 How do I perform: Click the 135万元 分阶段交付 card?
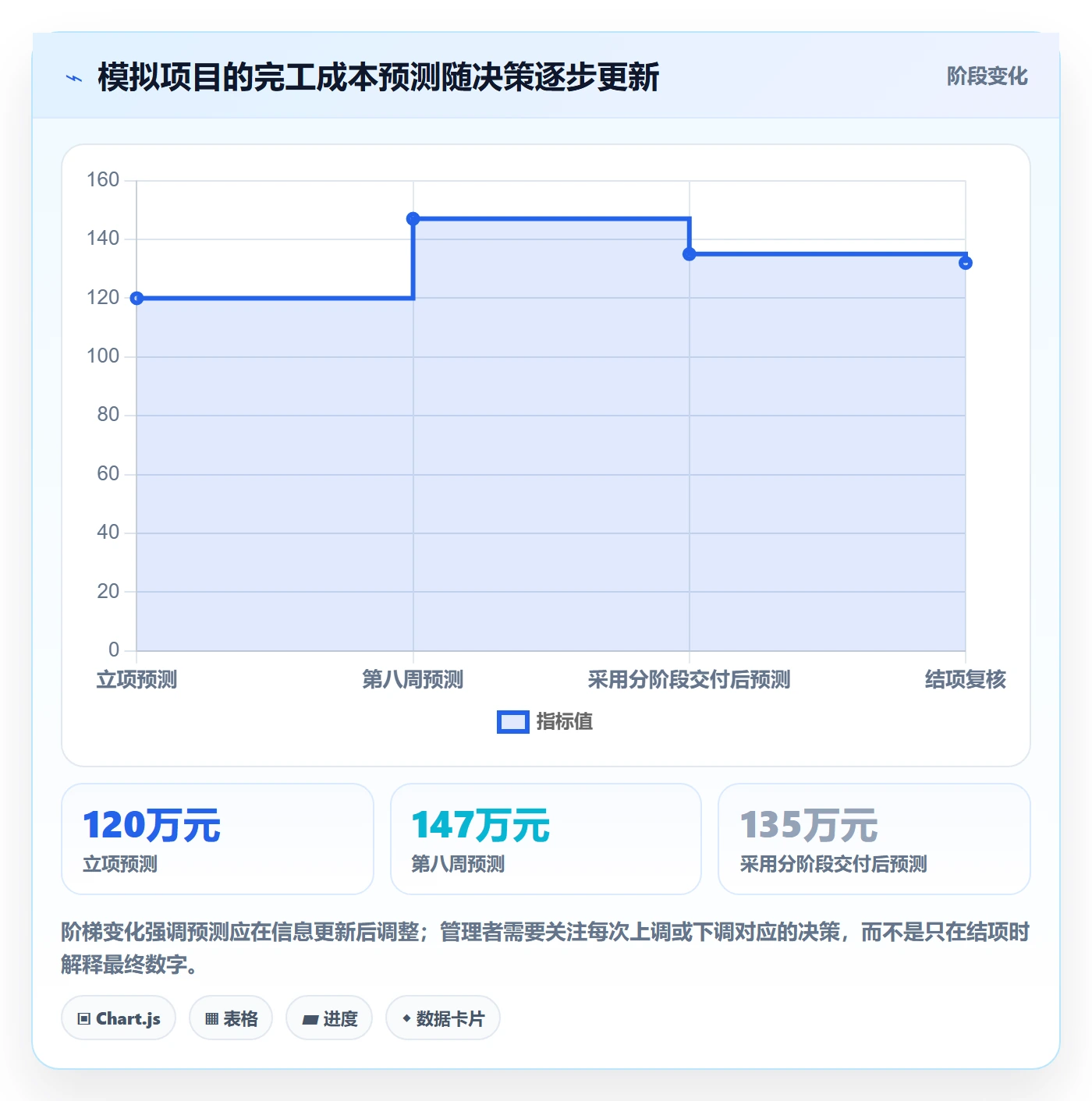point(874,839)
